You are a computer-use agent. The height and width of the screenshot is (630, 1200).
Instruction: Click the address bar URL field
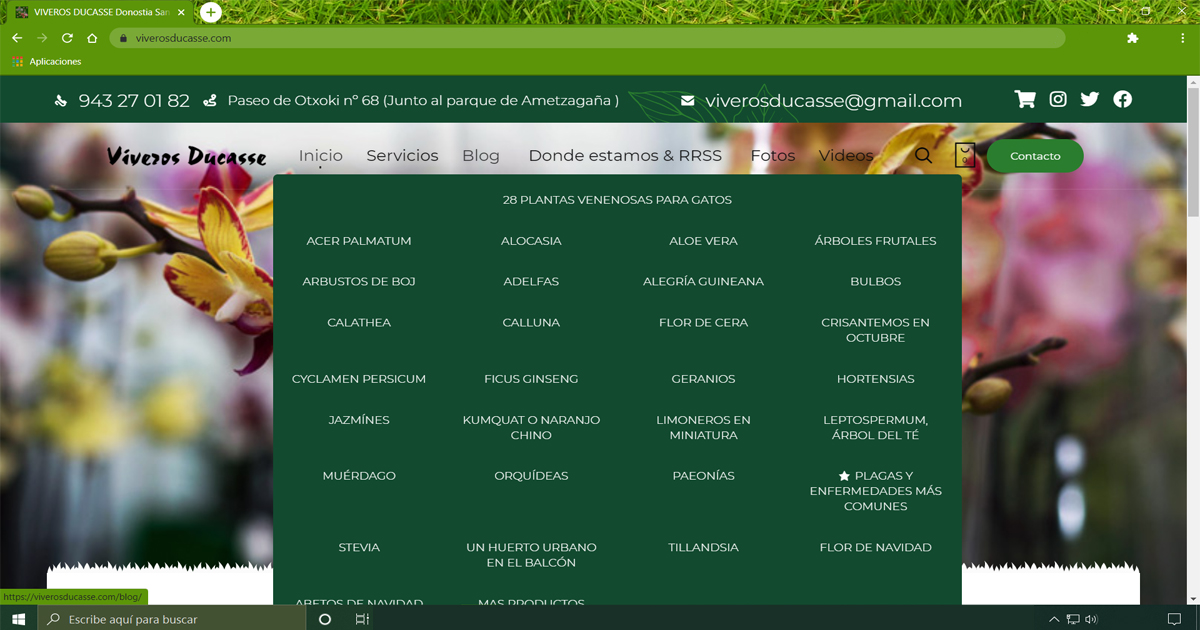(587, 38)
